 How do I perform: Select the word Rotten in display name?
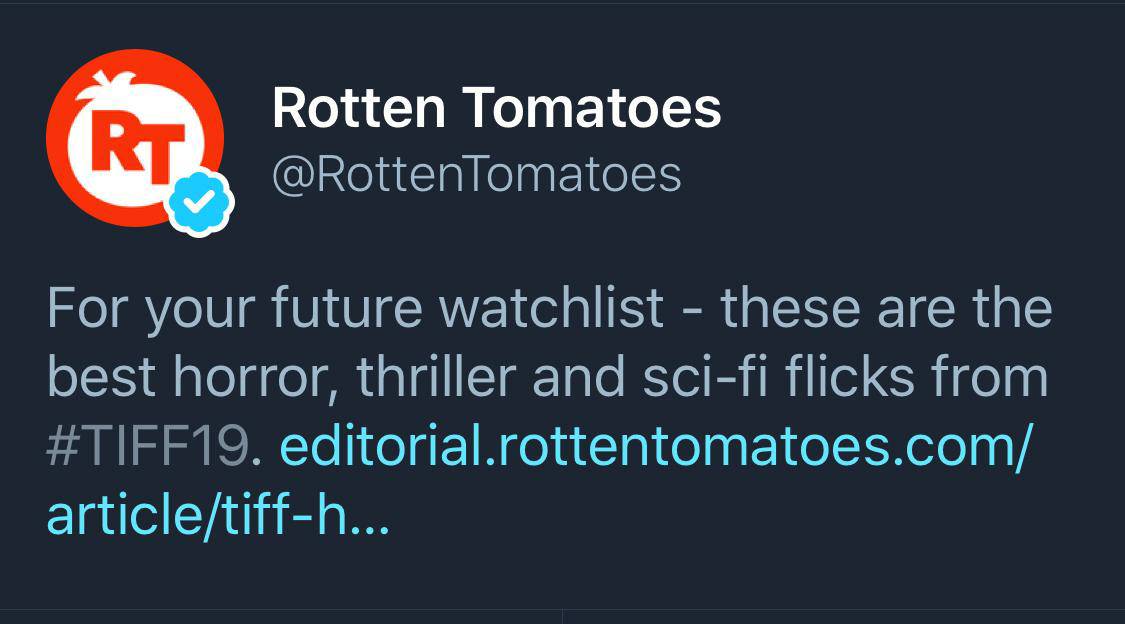359,108
